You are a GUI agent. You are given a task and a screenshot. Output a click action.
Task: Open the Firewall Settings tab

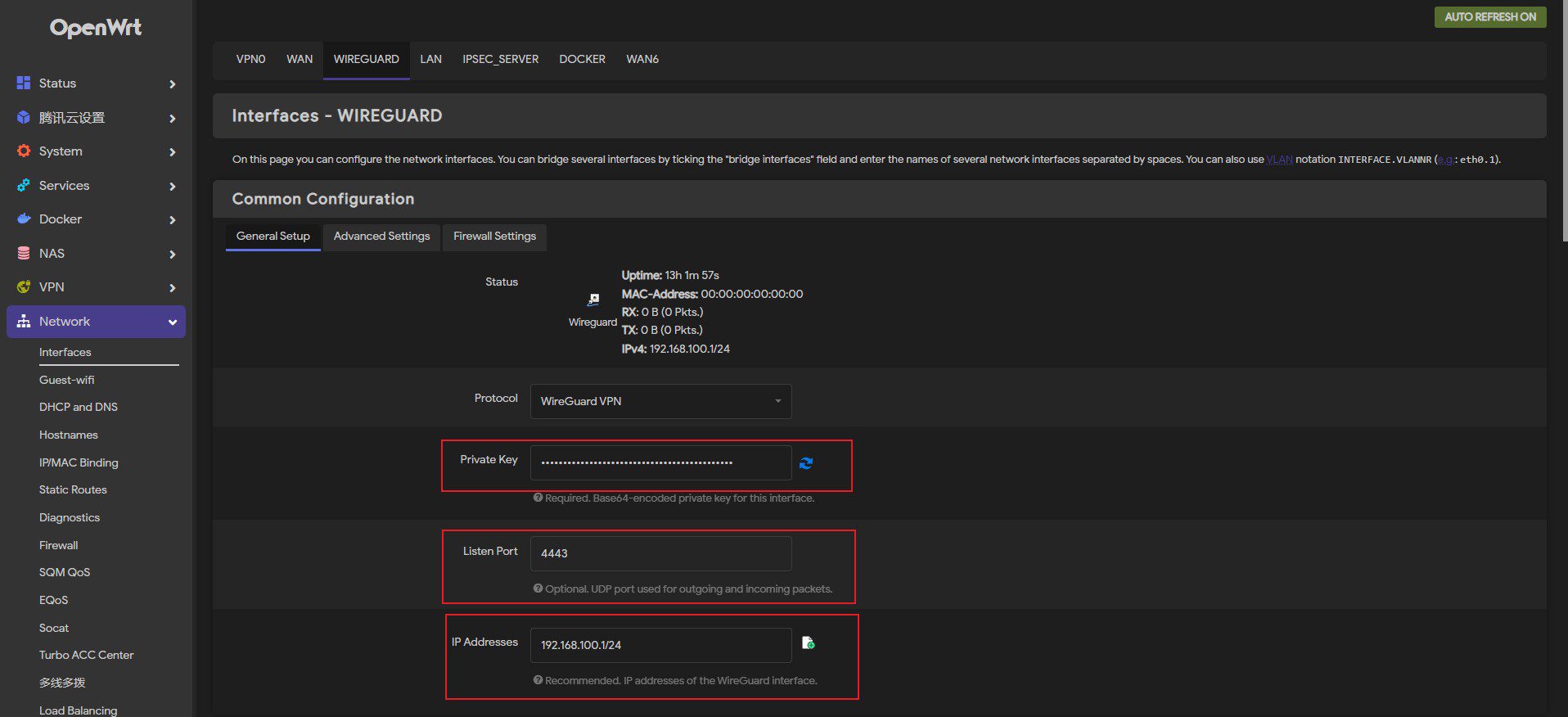click(x=494, y=237)
